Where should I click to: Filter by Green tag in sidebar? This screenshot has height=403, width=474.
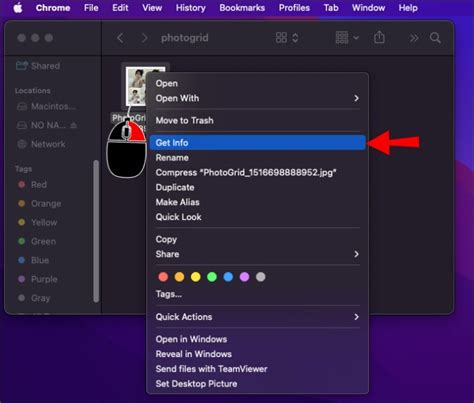[37, 241]
